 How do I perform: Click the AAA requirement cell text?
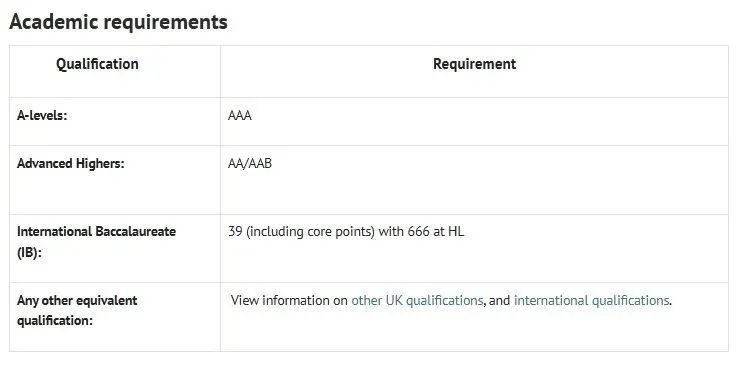[x=240, y=116]
